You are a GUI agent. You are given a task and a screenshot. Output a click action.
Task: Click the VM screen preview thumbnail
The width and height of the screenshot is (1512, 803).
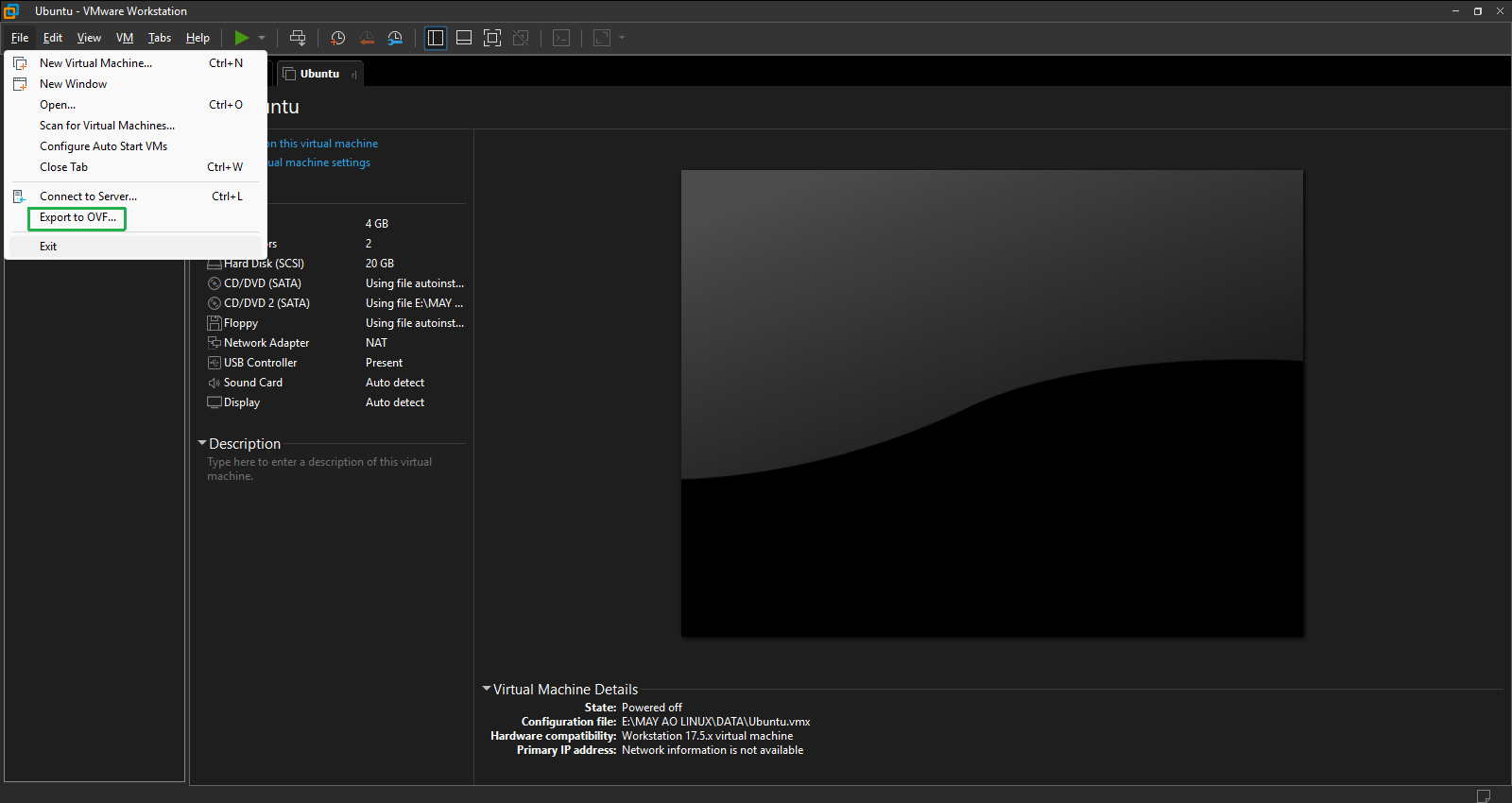[992, 403]
